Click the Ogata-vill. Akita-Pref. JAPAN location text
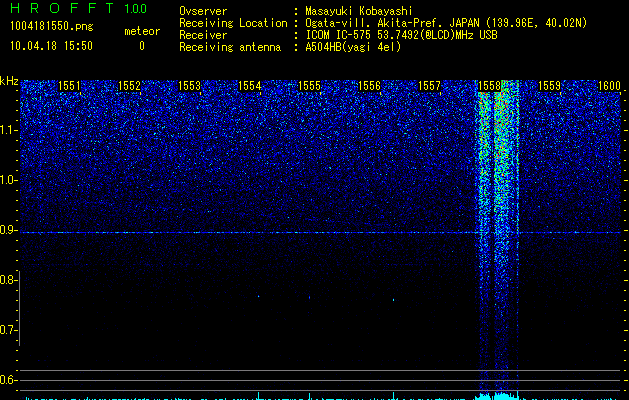629x400 pixels. [446, 23]
